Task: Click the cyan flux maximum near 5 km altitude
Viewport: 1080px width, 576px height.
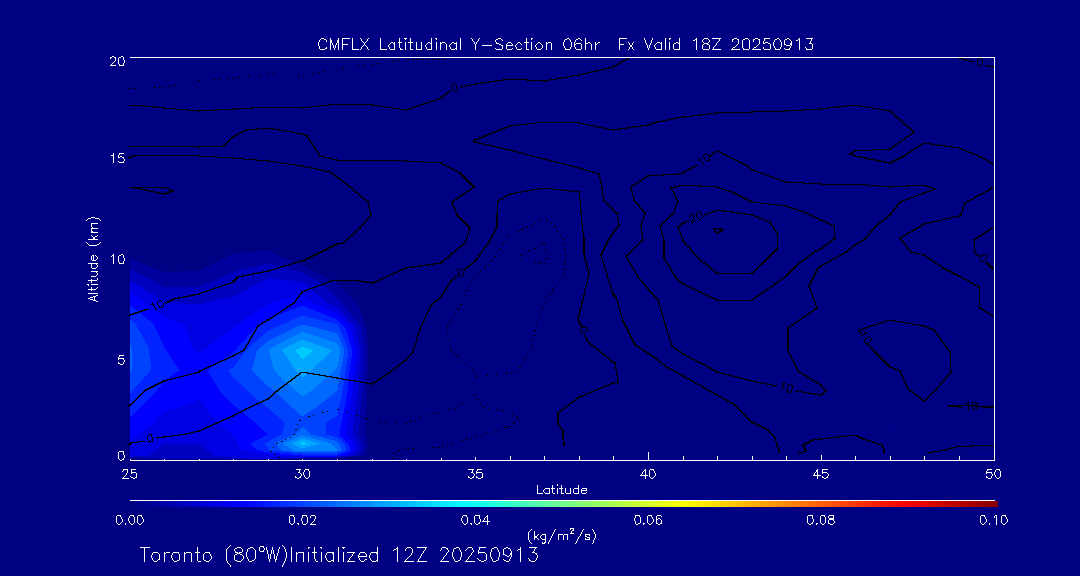Action: pos(302,352)
